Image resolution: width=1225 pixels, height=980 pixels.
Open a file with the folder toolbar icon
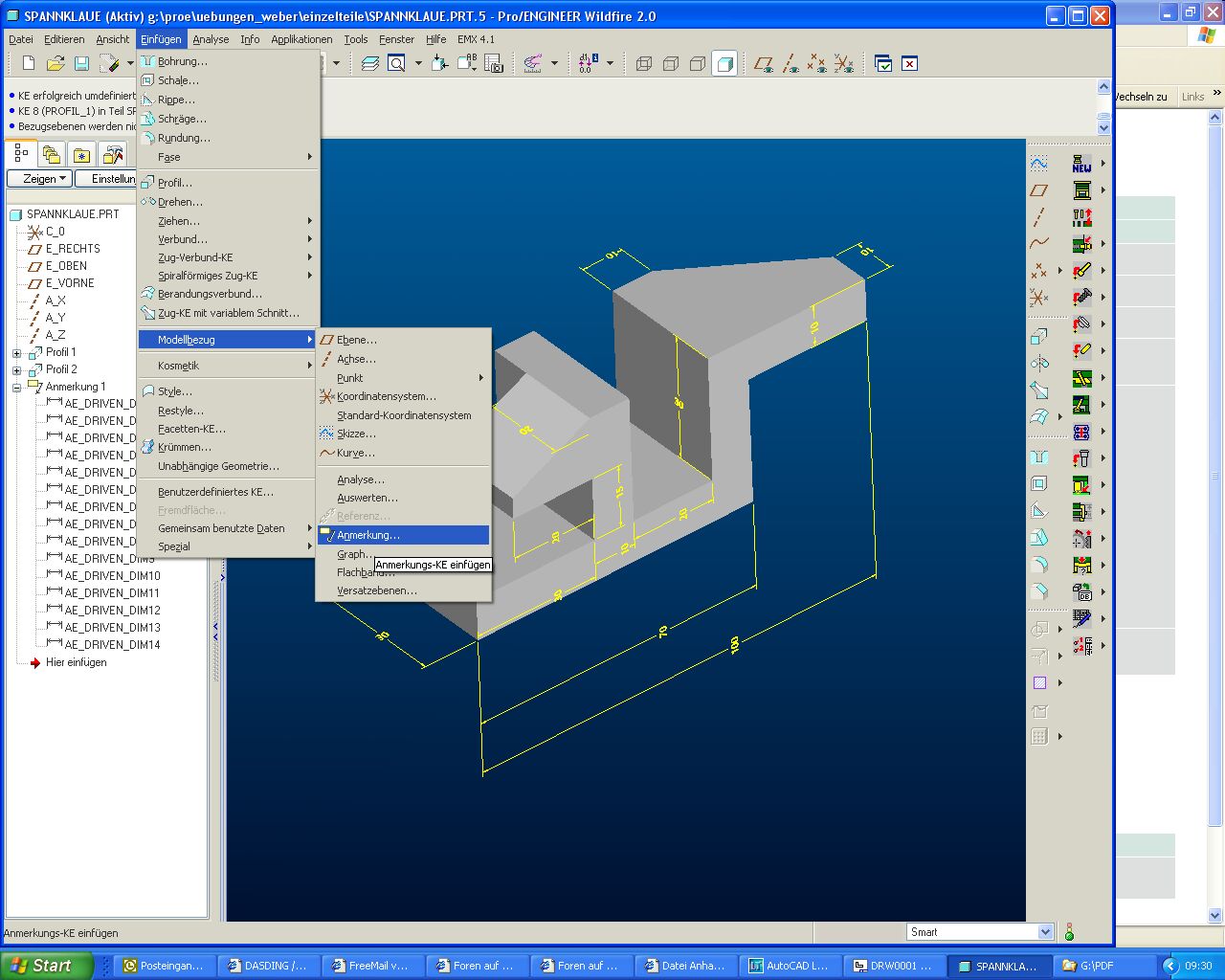56,63
